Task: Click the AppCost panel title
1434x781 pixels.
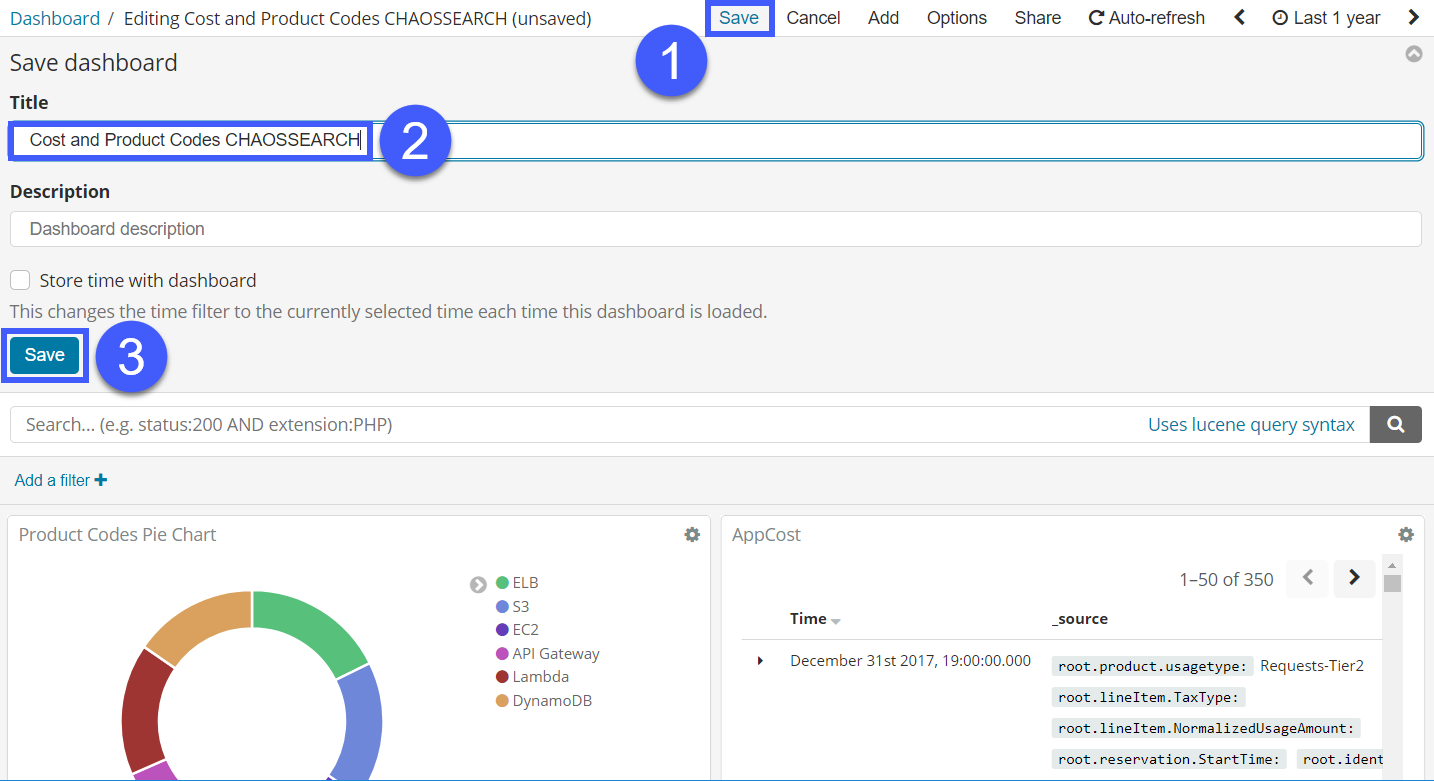Action: 766,535
